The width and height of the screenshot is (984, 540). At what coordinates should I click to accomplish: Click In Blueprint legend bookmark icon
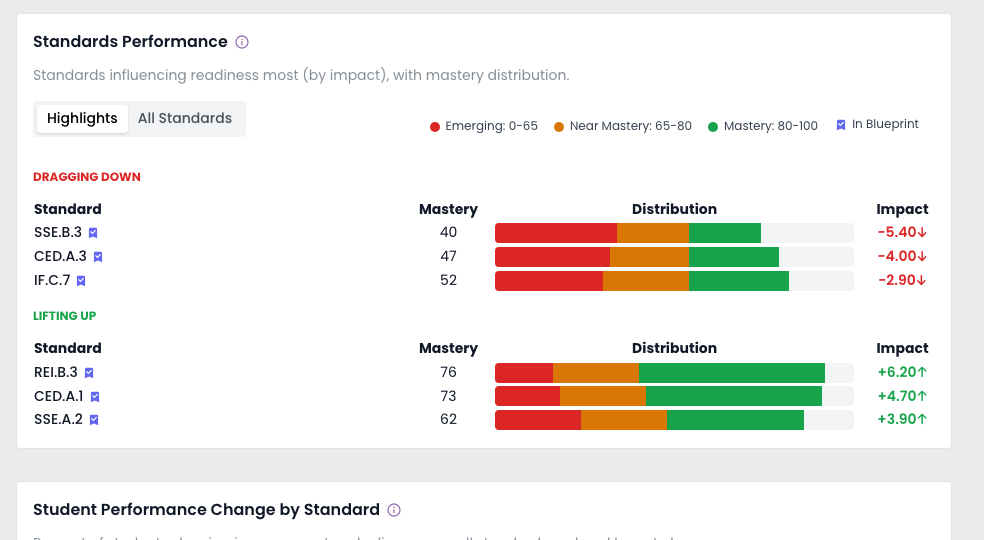point(841,125)
